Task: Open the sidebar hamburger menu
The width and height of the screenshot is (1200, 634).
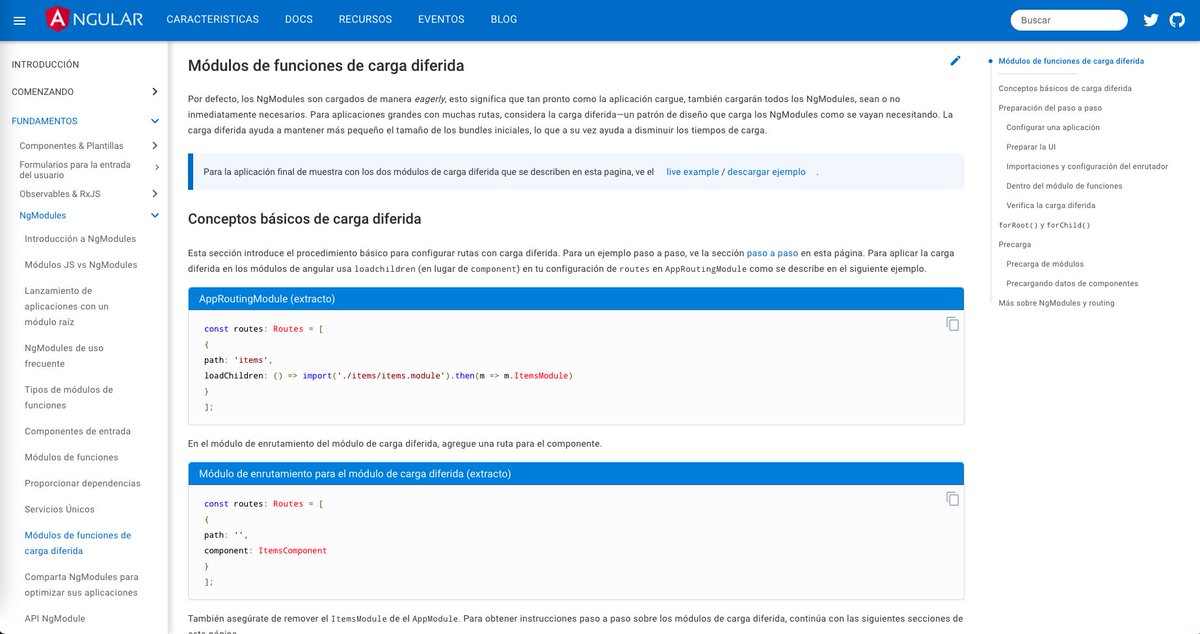Action: (19, 19)
